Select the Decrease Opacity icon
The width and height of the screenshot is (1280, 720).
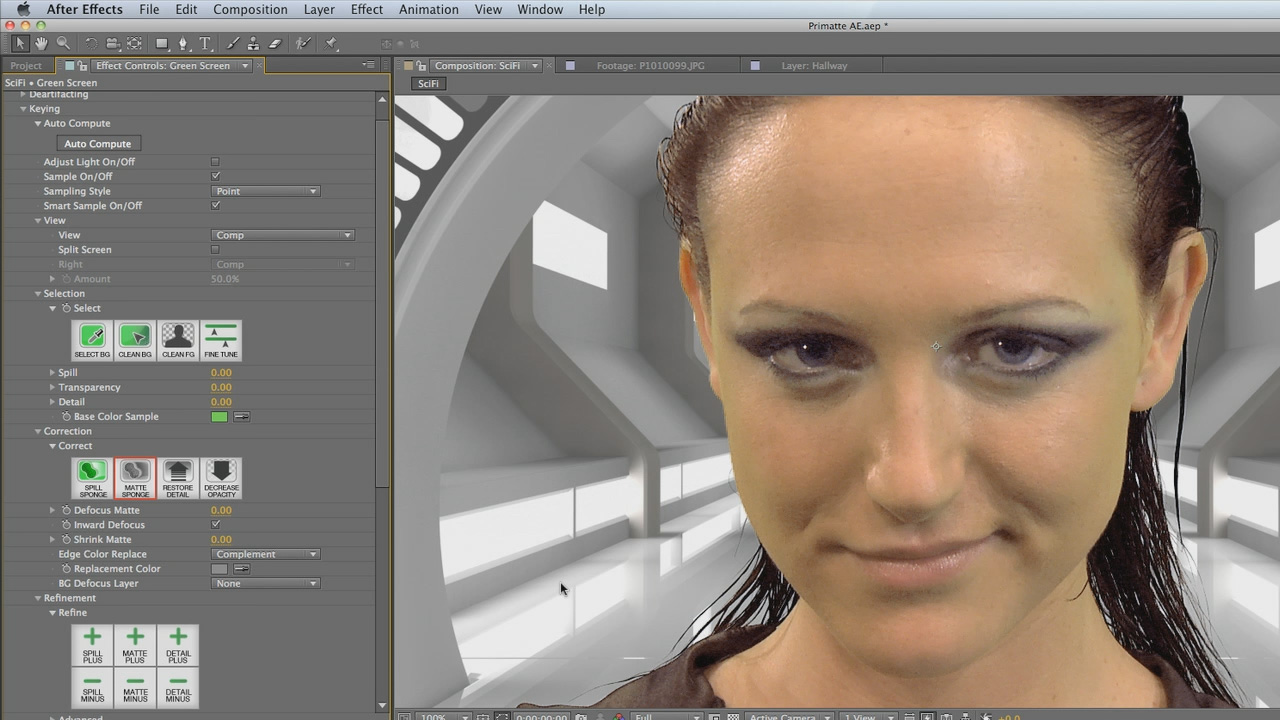(x=221, y=478)
